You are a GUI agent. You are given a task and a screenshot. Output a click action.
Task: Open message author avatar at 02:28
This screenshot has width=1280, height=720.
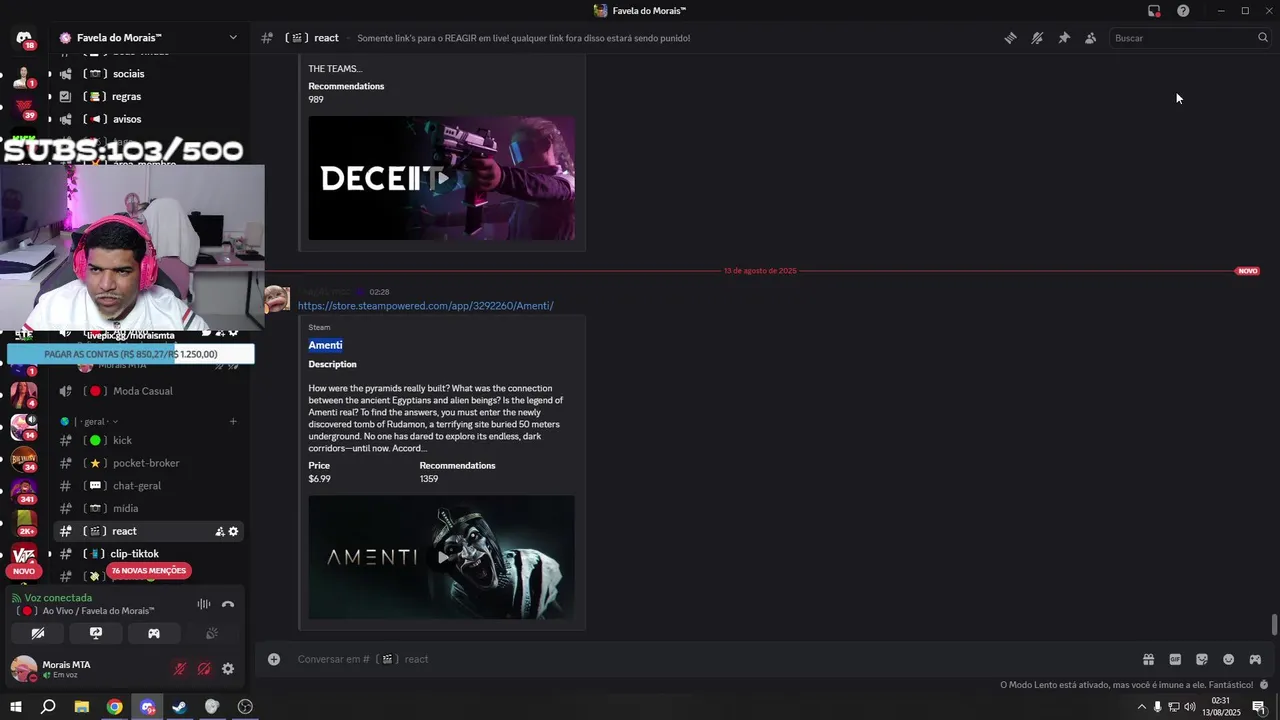tap(277, 299)
